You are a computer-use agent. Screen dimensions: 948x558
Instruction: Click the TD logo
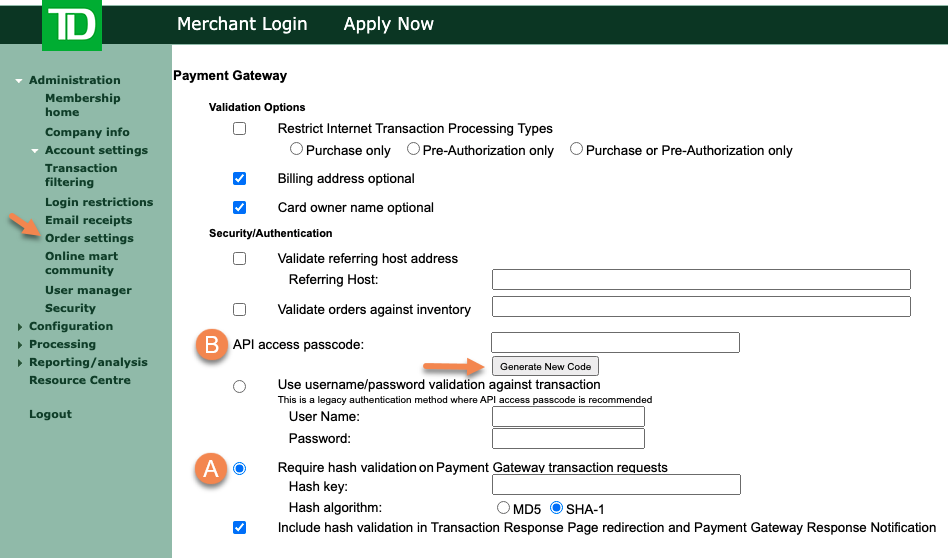[72, 25]
